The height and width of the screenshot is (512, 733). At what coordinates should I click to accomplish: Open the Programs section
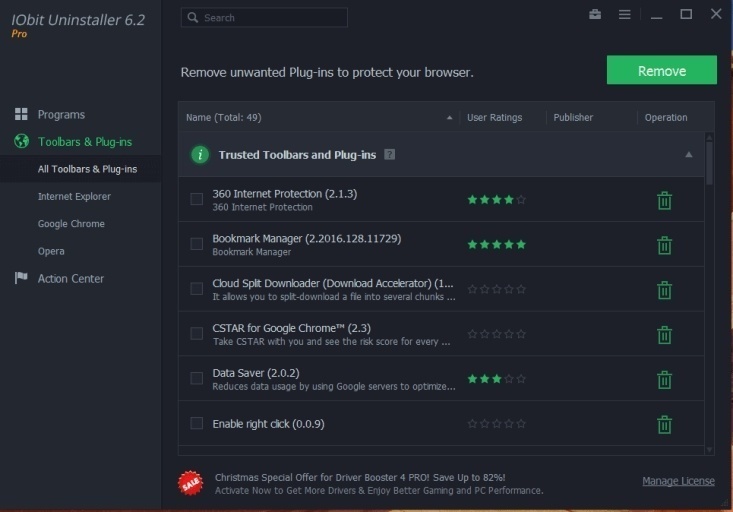61,115
